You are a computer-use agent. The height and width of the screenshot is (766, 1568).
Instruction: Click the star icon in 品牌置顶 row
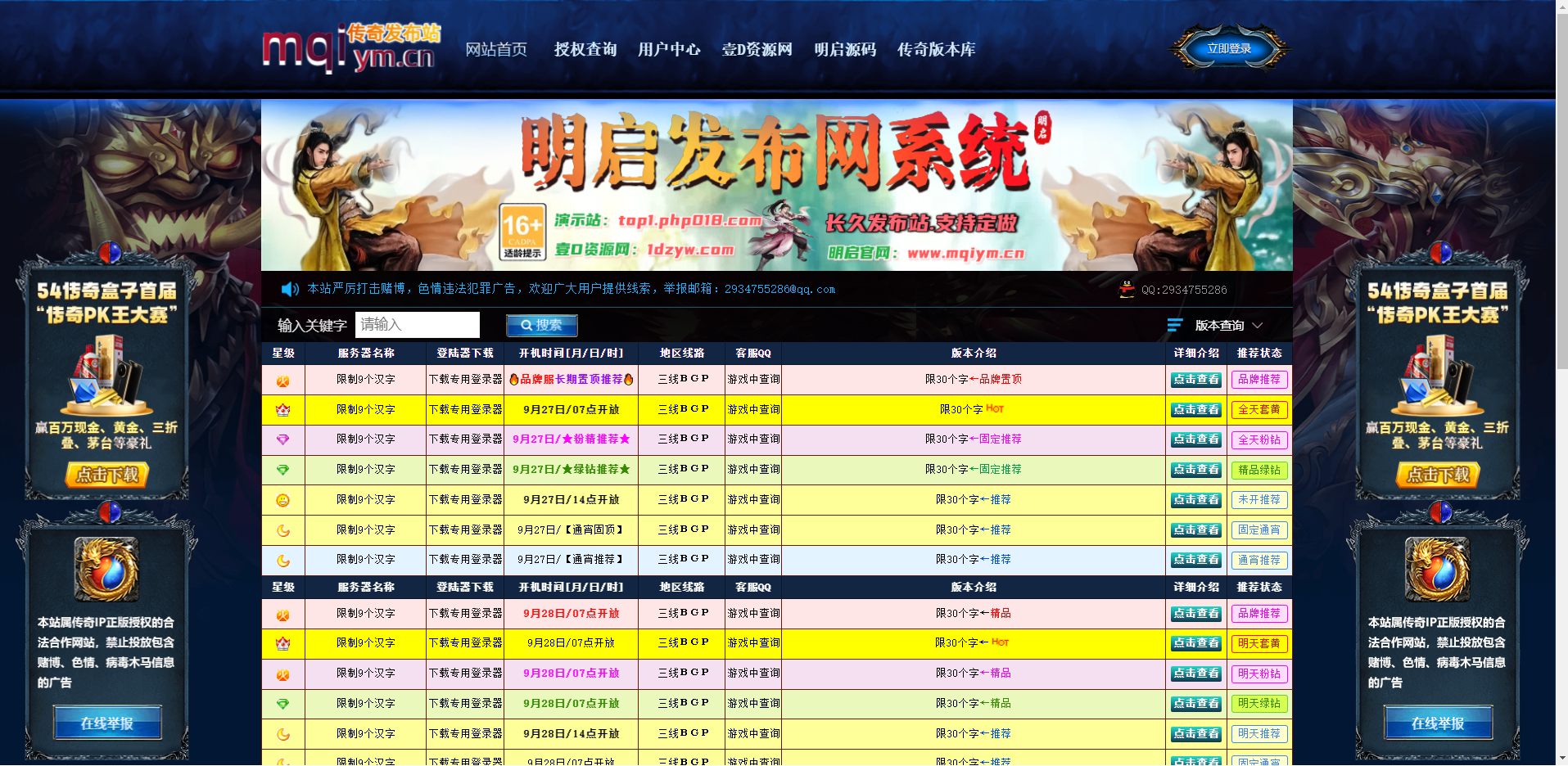point(282,381)
